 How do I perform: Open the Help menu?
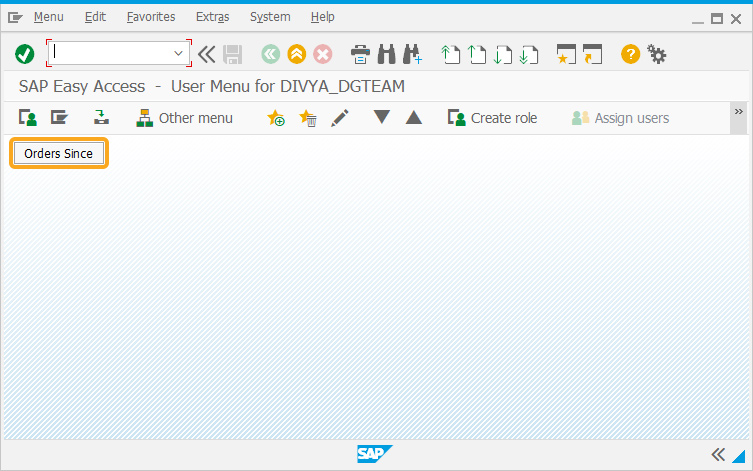(322, 17)
